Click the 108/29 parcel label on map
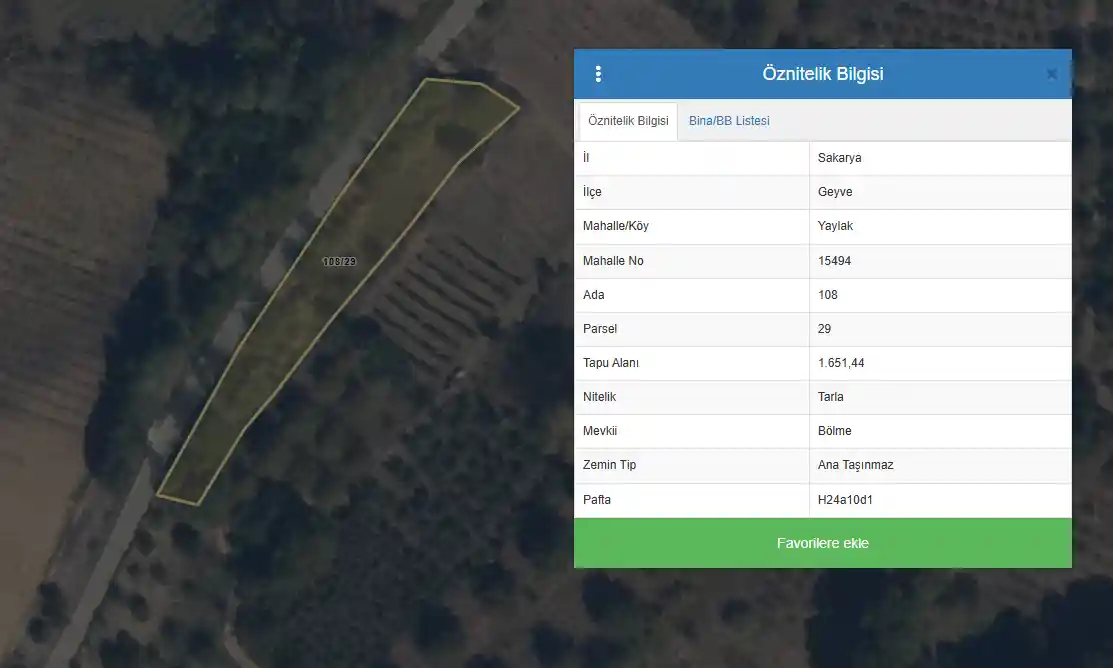Image resolution: width=1113 pixels, height=668 pixels. [339, 261]
